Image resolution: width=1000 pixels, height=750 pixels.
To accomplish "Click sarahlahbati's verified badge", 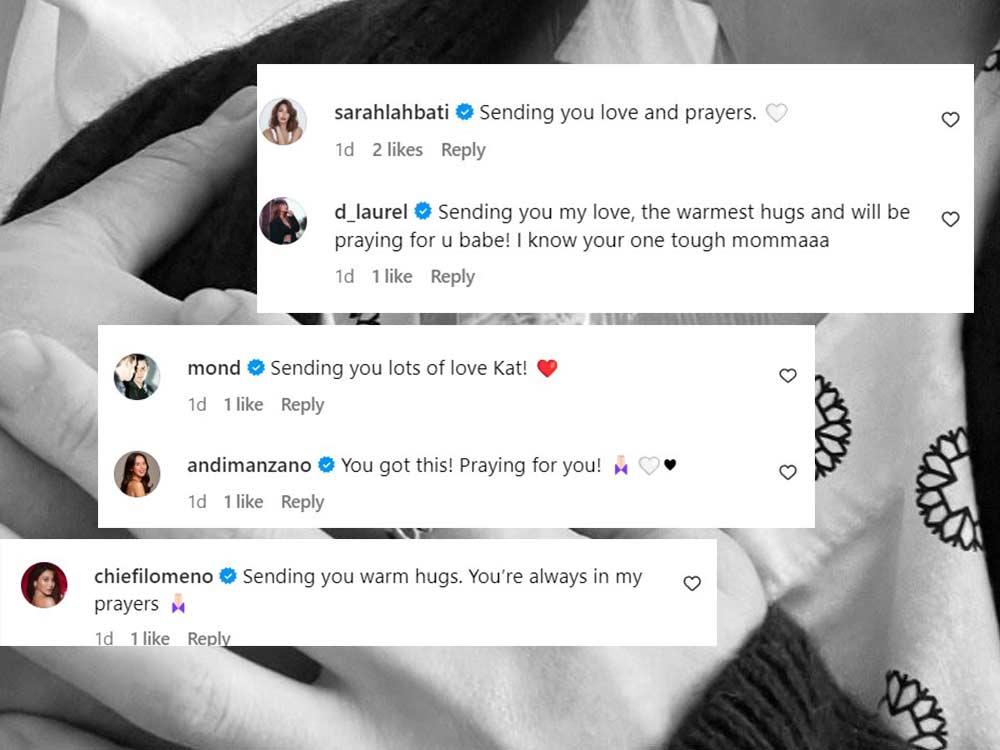I will click(x=465, y=112).
